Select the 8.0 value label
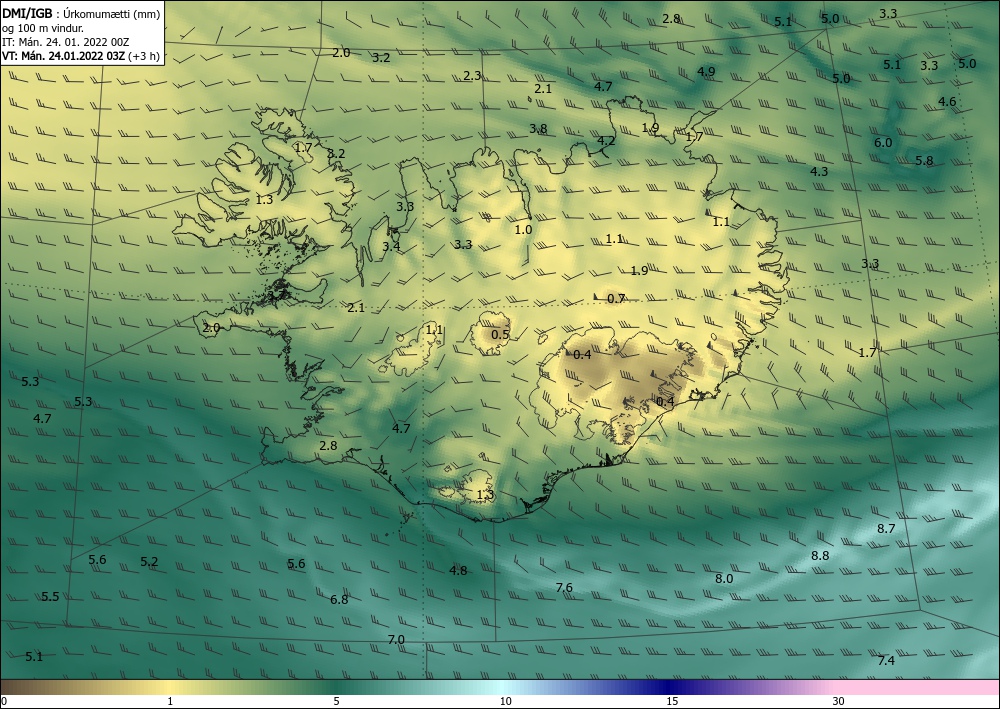Image resolution: width=1000 pixels, height=709 pixels. (x=724, y=579)
